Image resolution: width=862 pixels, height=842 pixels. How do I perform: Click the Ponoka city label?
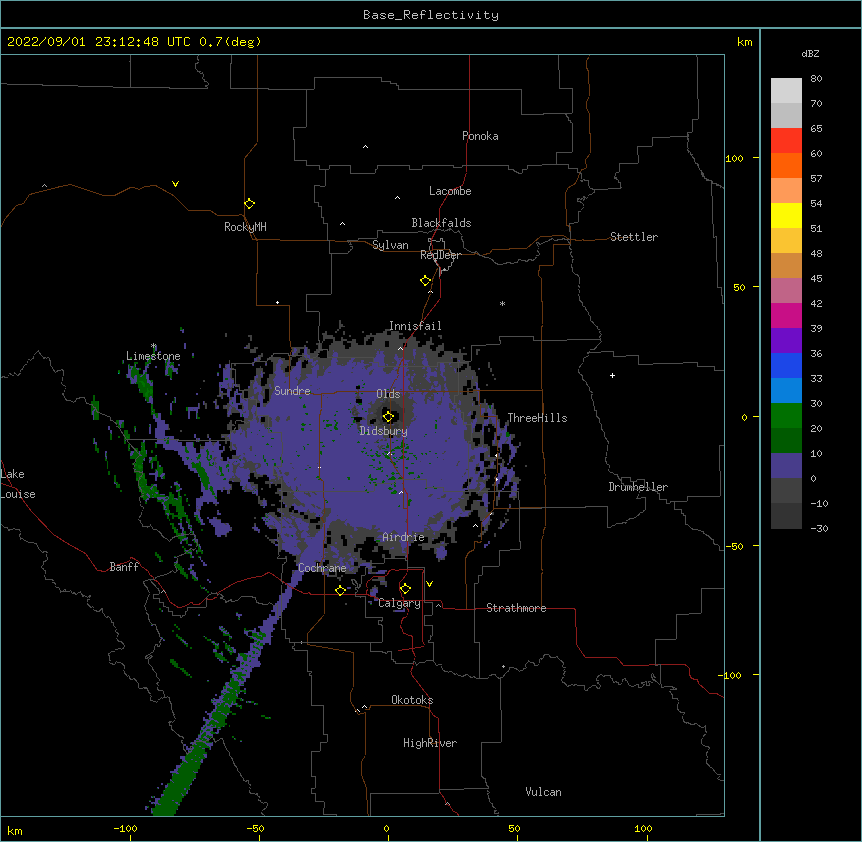[480, 136]
